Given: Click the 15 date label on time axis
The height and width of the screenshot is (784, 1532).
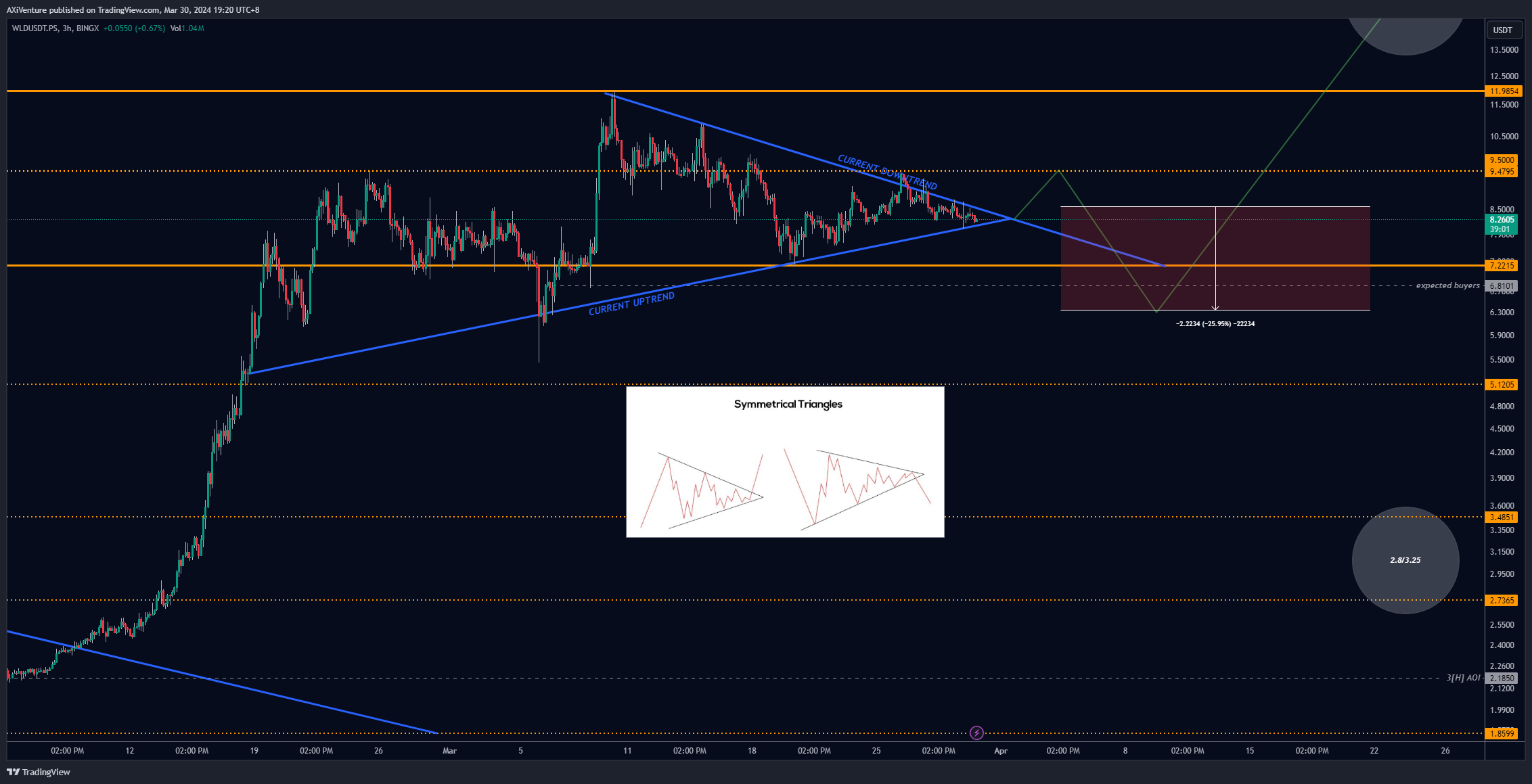Looking at the screenshot, I should tap(1250, 751).
